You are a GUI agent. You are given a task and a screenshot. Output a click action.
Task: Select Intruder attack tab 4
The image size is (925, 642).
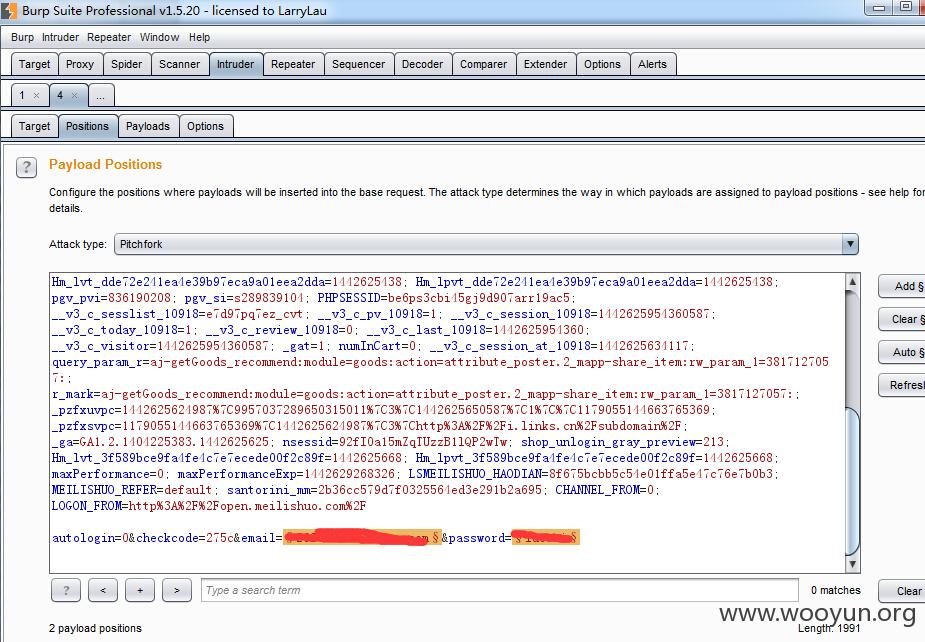(60, 96)
